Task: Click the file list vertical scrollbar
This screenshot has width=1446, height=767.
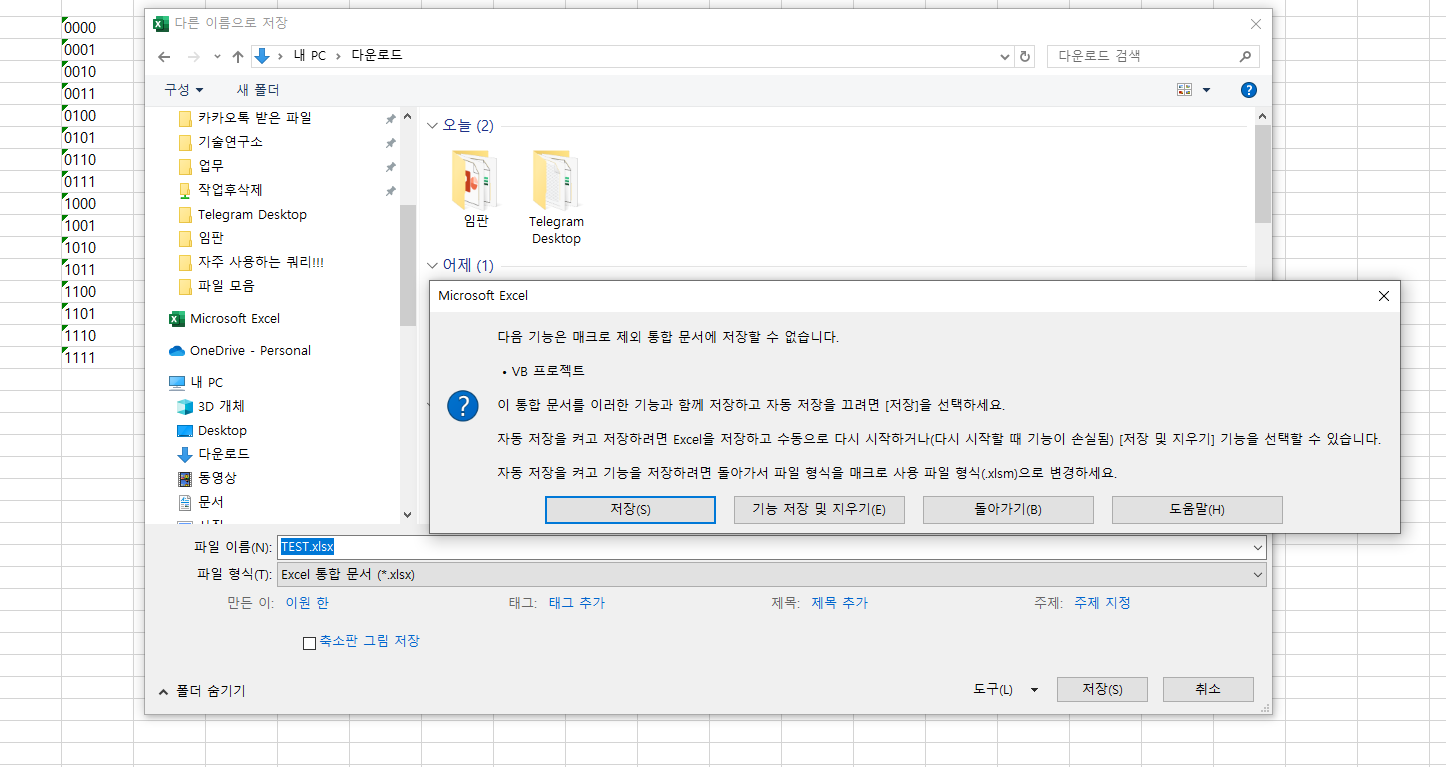Action: [1262, 173]
